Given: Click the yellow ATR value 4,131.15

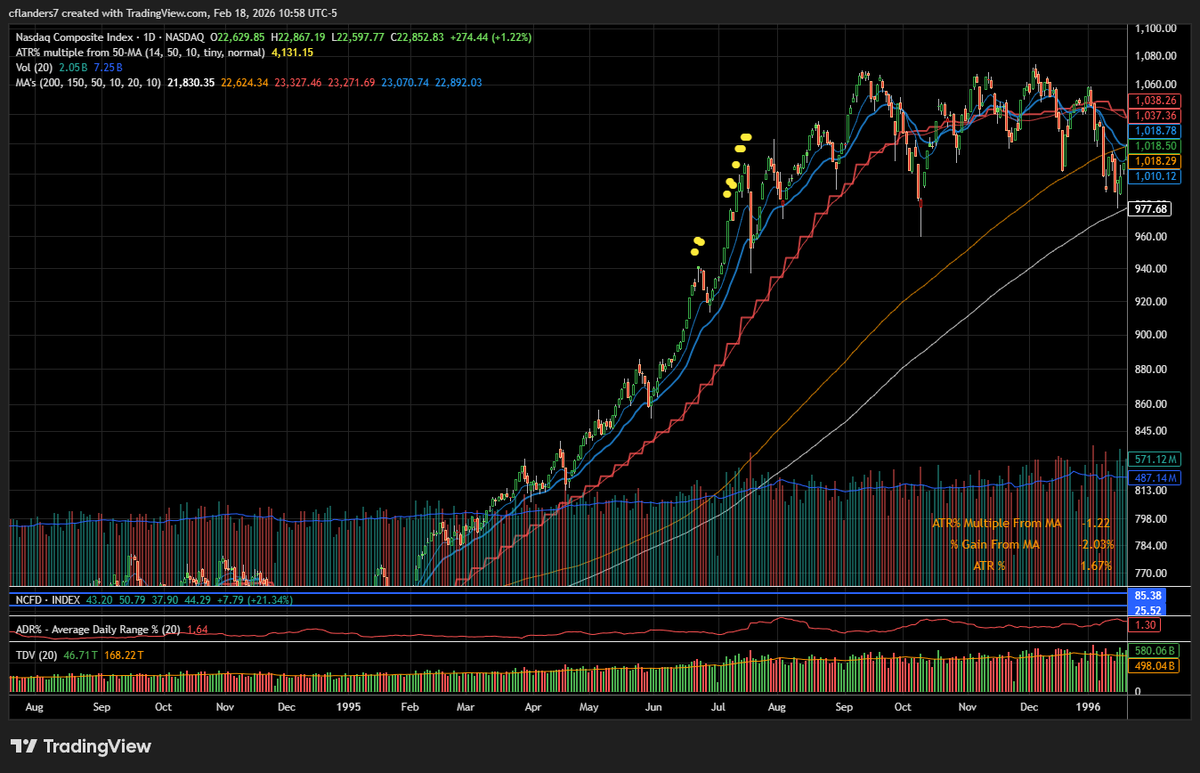Looking at the screenshot, I should (292, 52).
